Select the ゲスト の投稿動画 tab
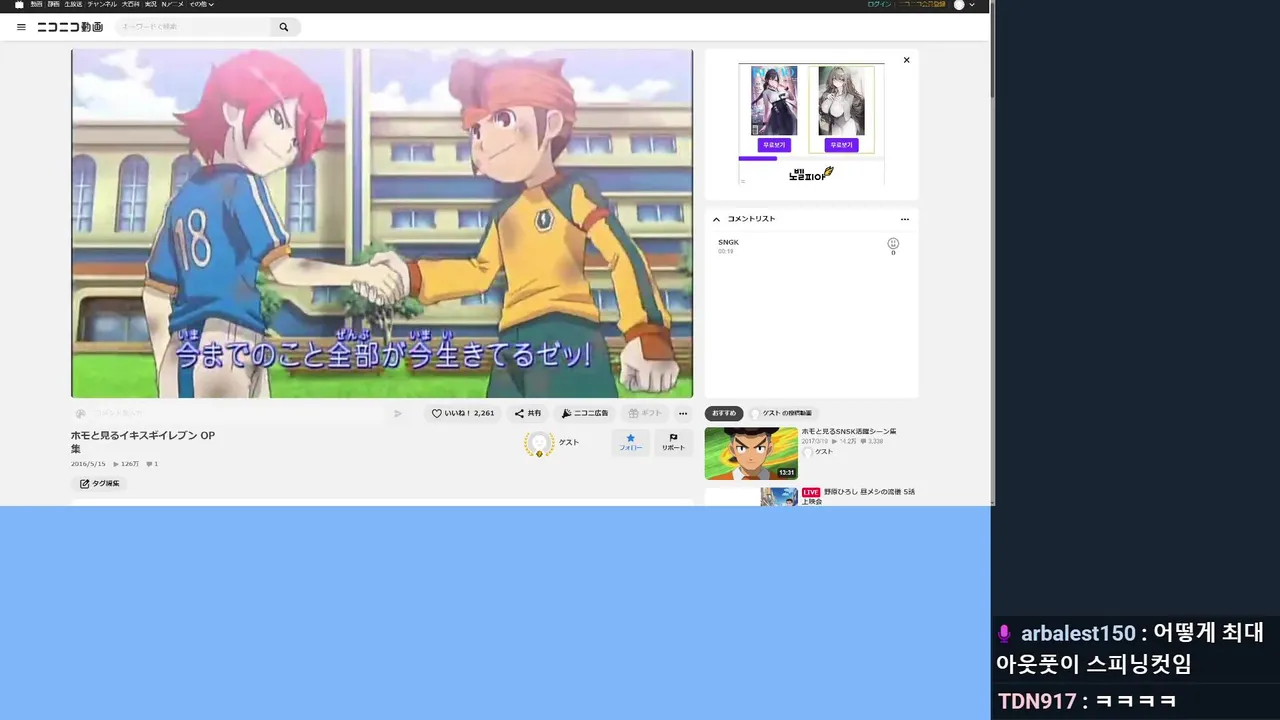 click(782, 413)
